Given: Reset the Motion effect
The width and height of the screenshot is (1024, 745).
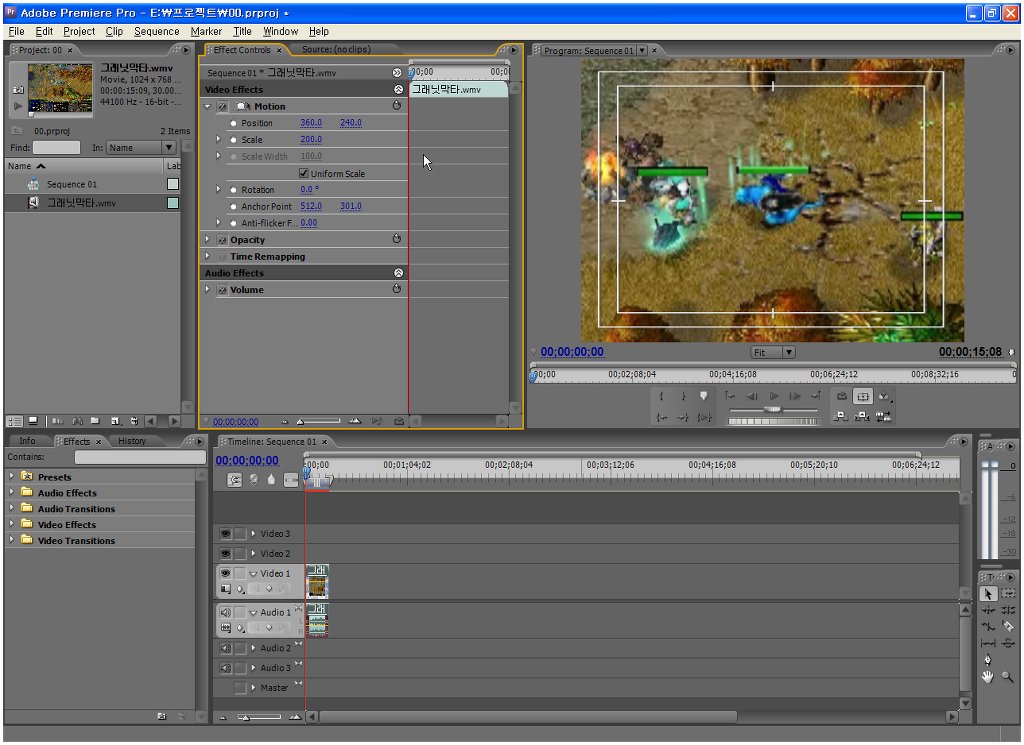Looking at the screenshot, I should coord(397,106).
